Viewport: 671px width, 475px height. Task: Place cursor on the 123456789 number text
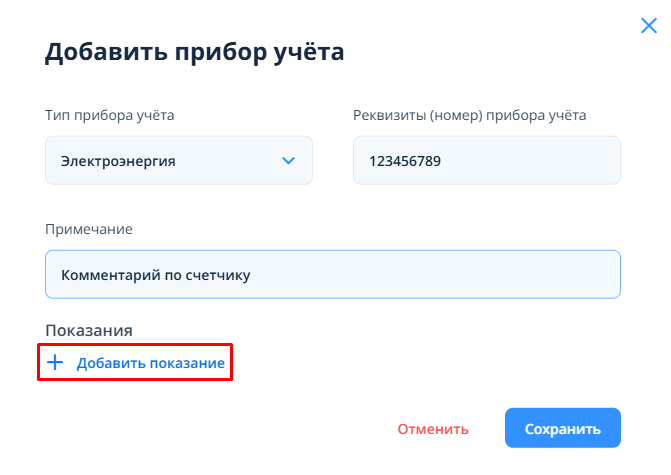[x=405, y=160]
